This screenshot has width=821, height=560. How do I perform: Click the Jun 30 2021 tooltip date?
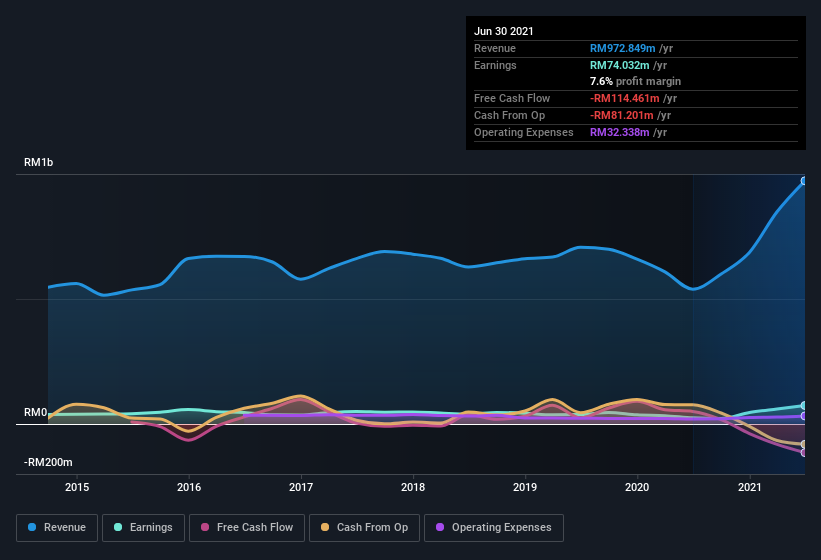pos(504,31)
